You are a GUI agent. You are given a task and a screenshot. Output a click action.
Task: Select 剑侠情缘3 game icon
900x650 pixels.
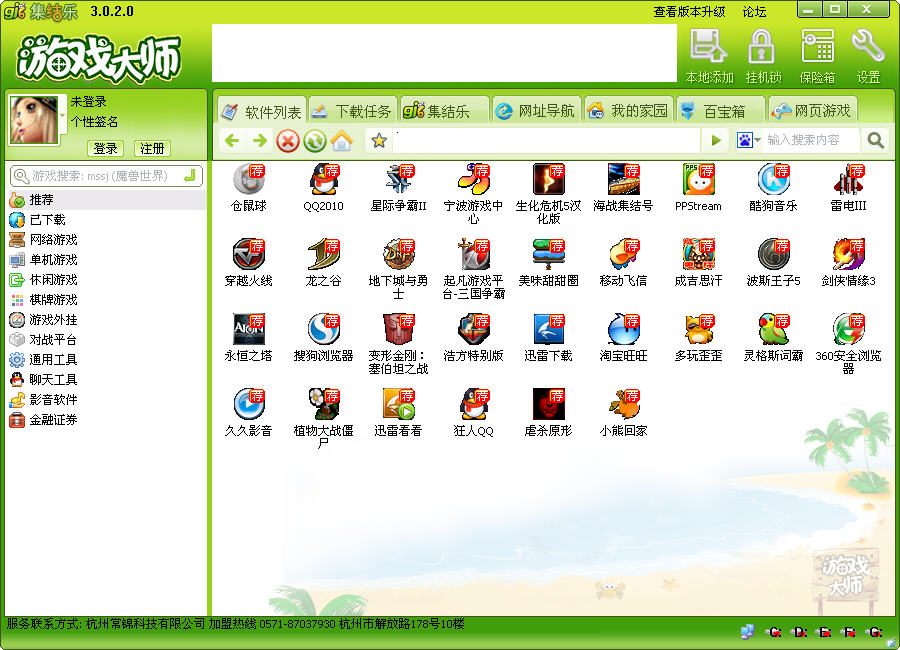(x=848, y=254)
